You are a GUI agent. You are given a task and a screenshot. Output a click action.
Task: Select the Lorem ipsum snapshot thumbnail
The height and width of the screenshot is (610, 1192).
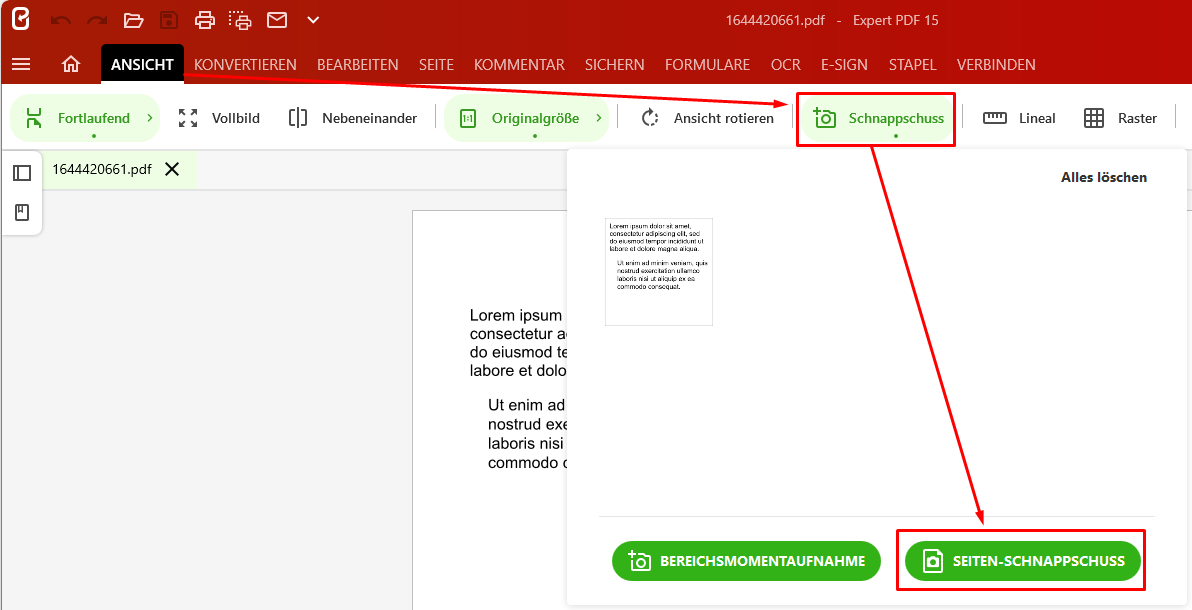659,272
